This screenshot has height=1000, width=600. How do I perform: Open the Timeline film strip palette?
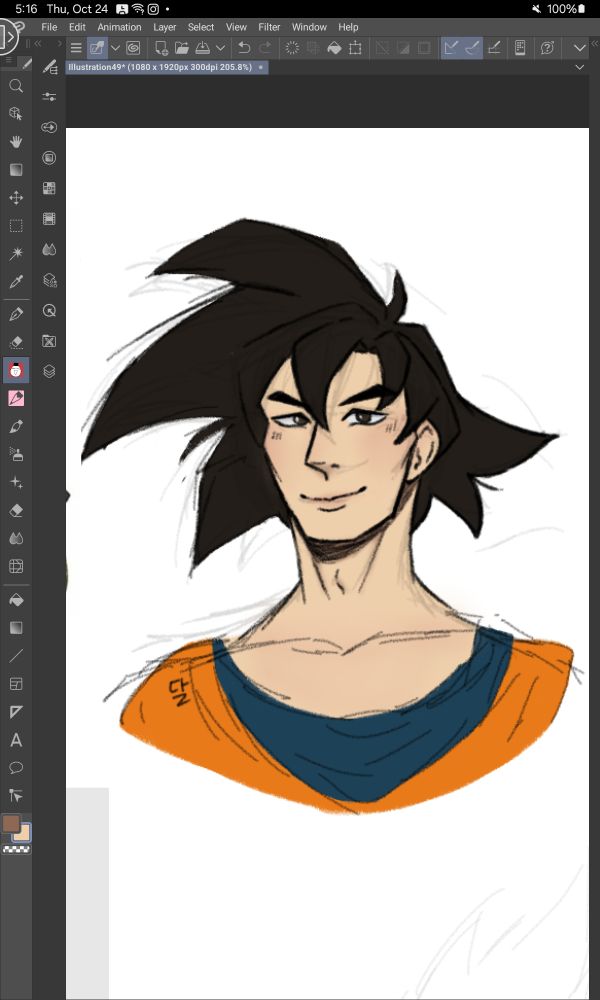[x=49, y=219]
